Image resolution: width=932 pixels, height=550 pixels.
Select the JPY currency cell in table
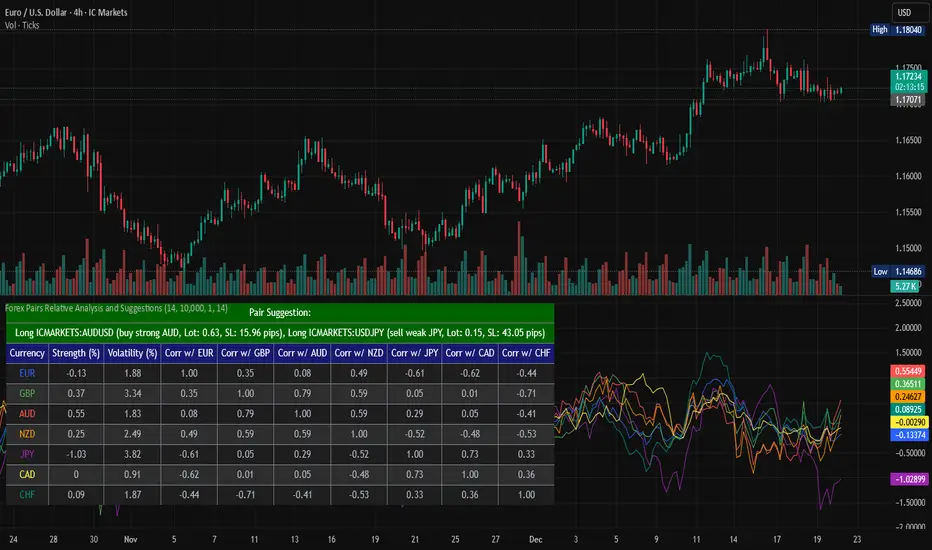click(26, 456)
